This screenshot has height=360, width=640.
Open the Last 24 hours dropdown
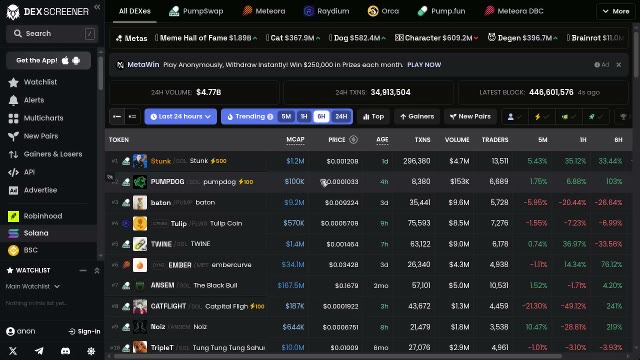click(180, 117)
